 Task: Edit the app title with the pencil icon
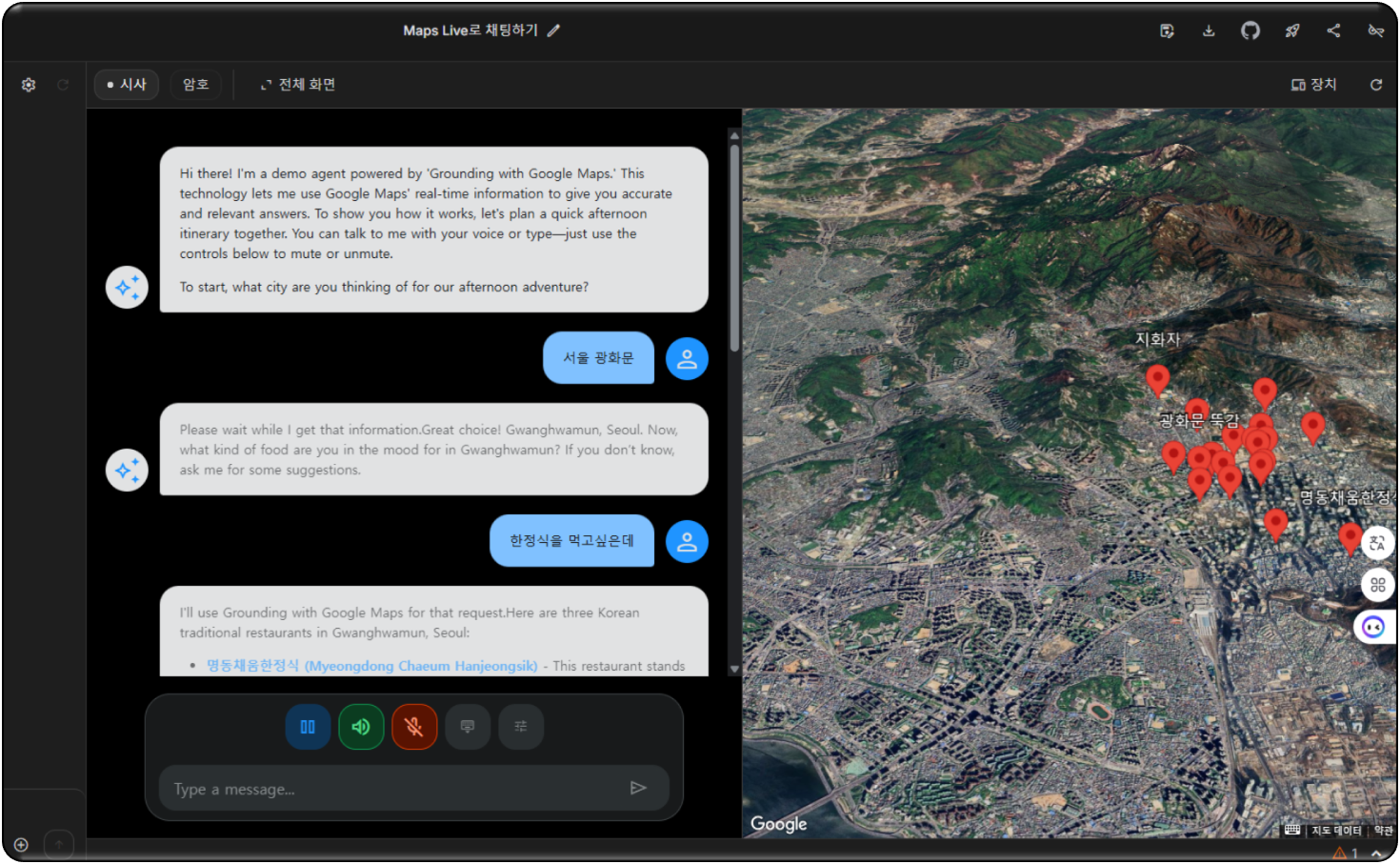pos(553,30)
